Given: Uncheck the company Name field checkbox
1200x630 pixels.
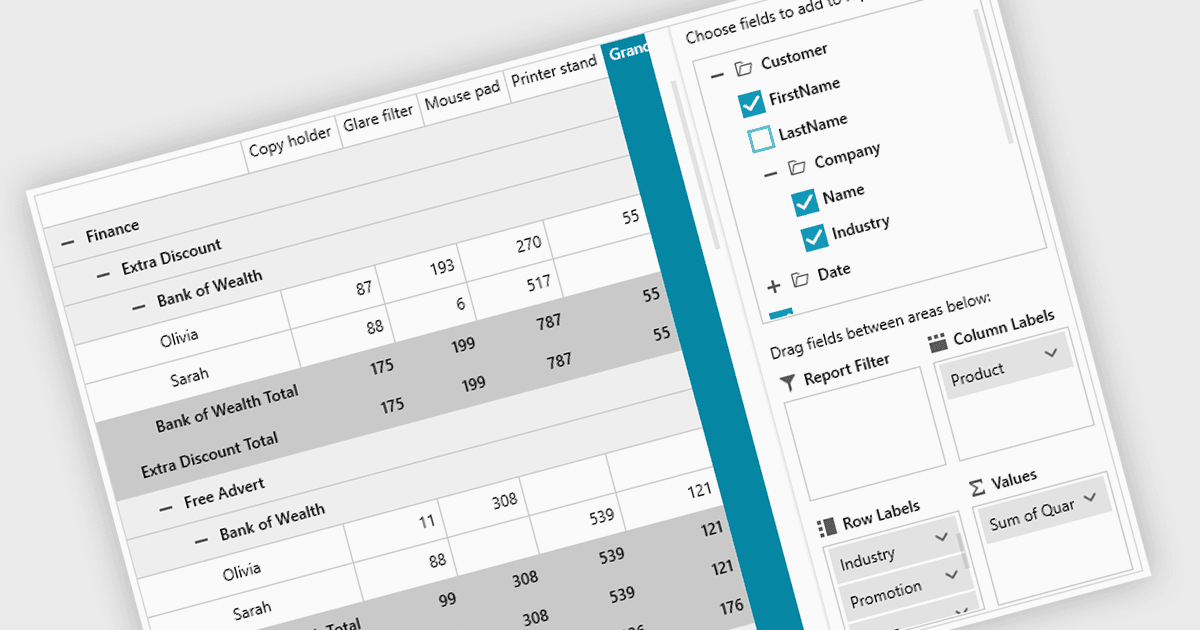Looking at the screenshot, I should 805,203.
